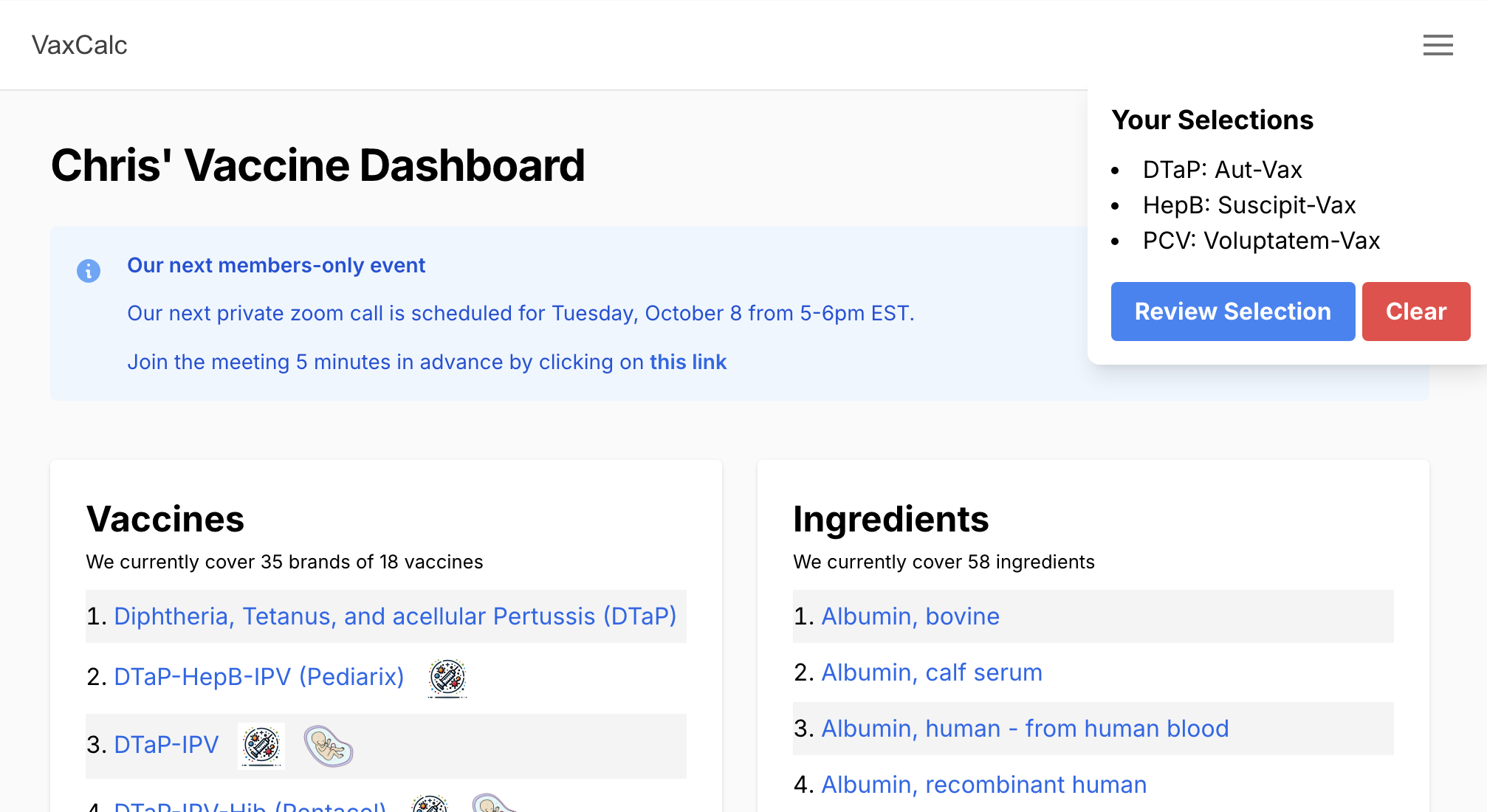Click the syringe icon beside DTaP-IPV-Hib (Pentacel)
Viewport: 1487px width, 812px height.
[430, 805]
